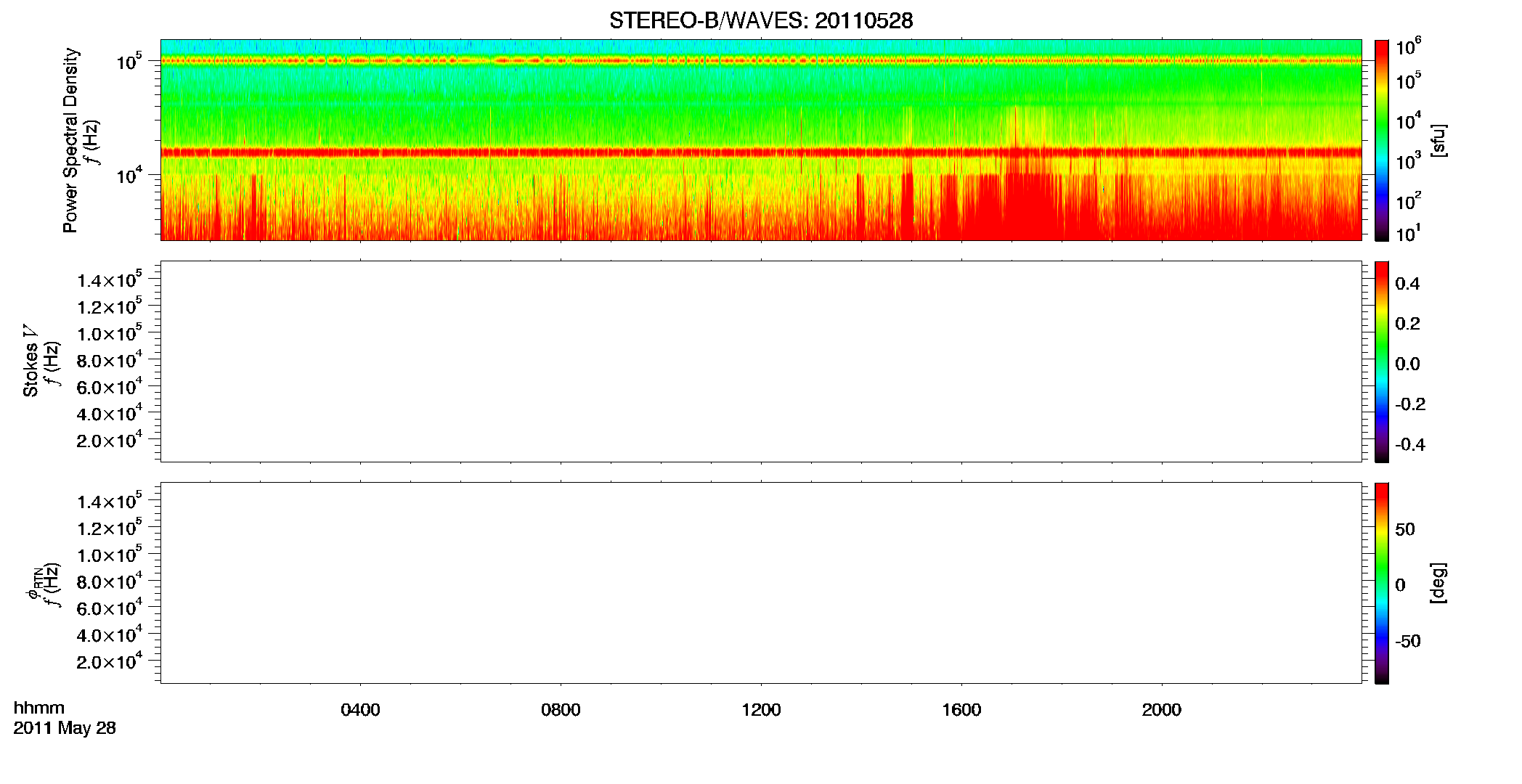1522x784 pixels.
Task: Click the [sfu] unit label
Action: coord(1438,140)
